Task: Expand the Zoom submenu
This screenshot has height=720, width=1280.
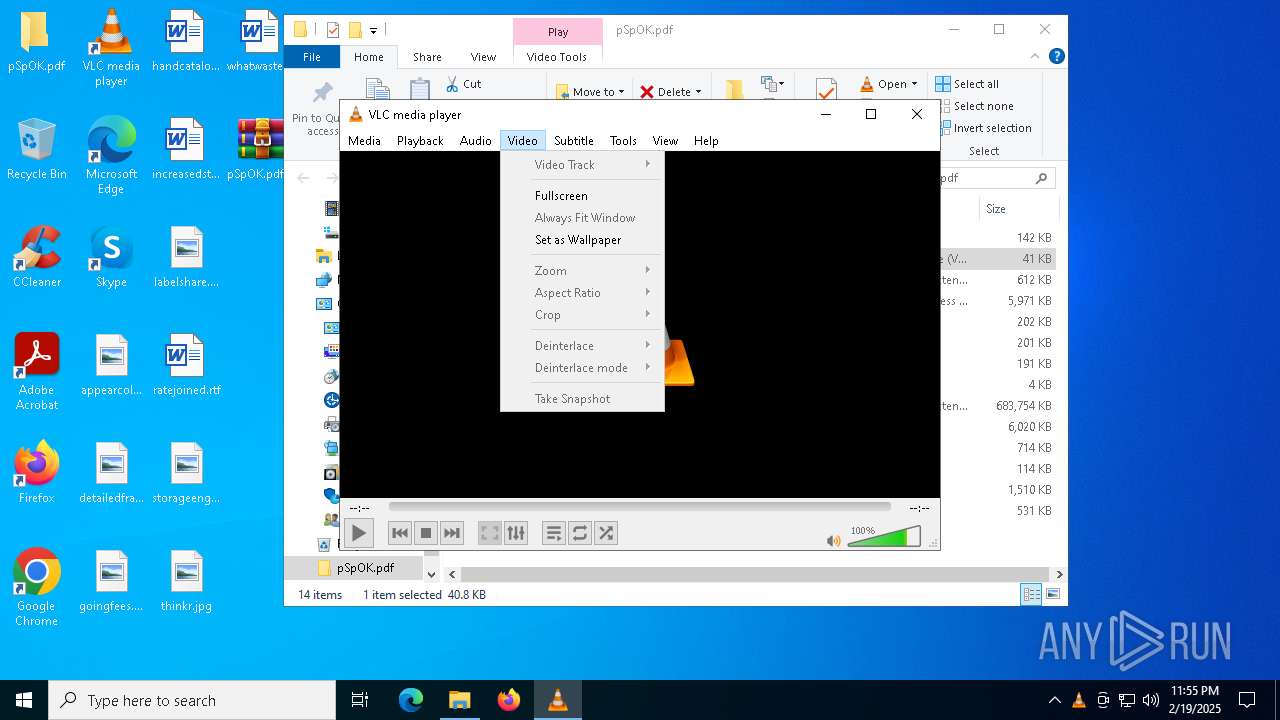Action: [582, 271]
